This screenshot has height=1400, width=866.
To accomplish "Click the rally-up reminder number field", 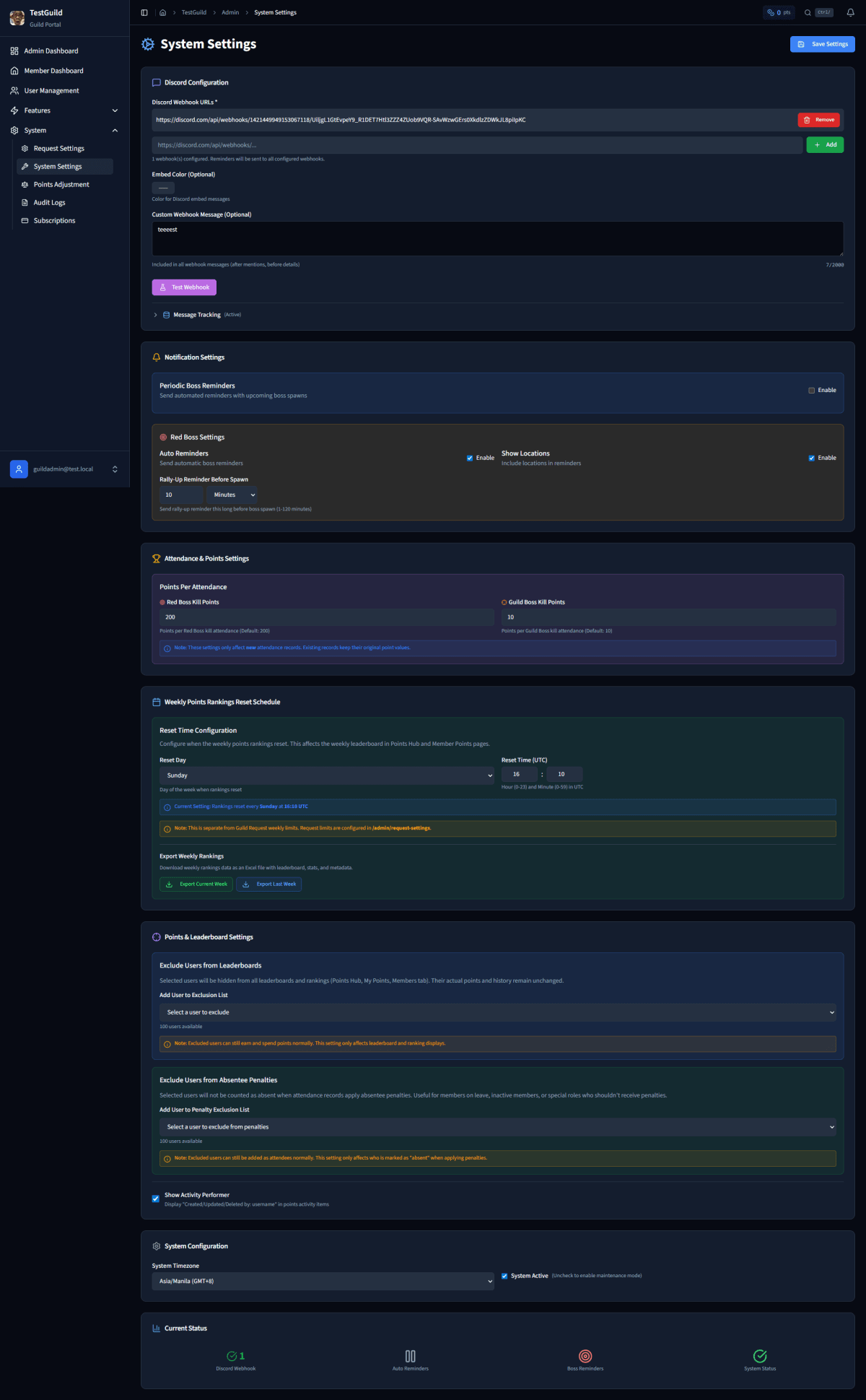I will 181,495.
